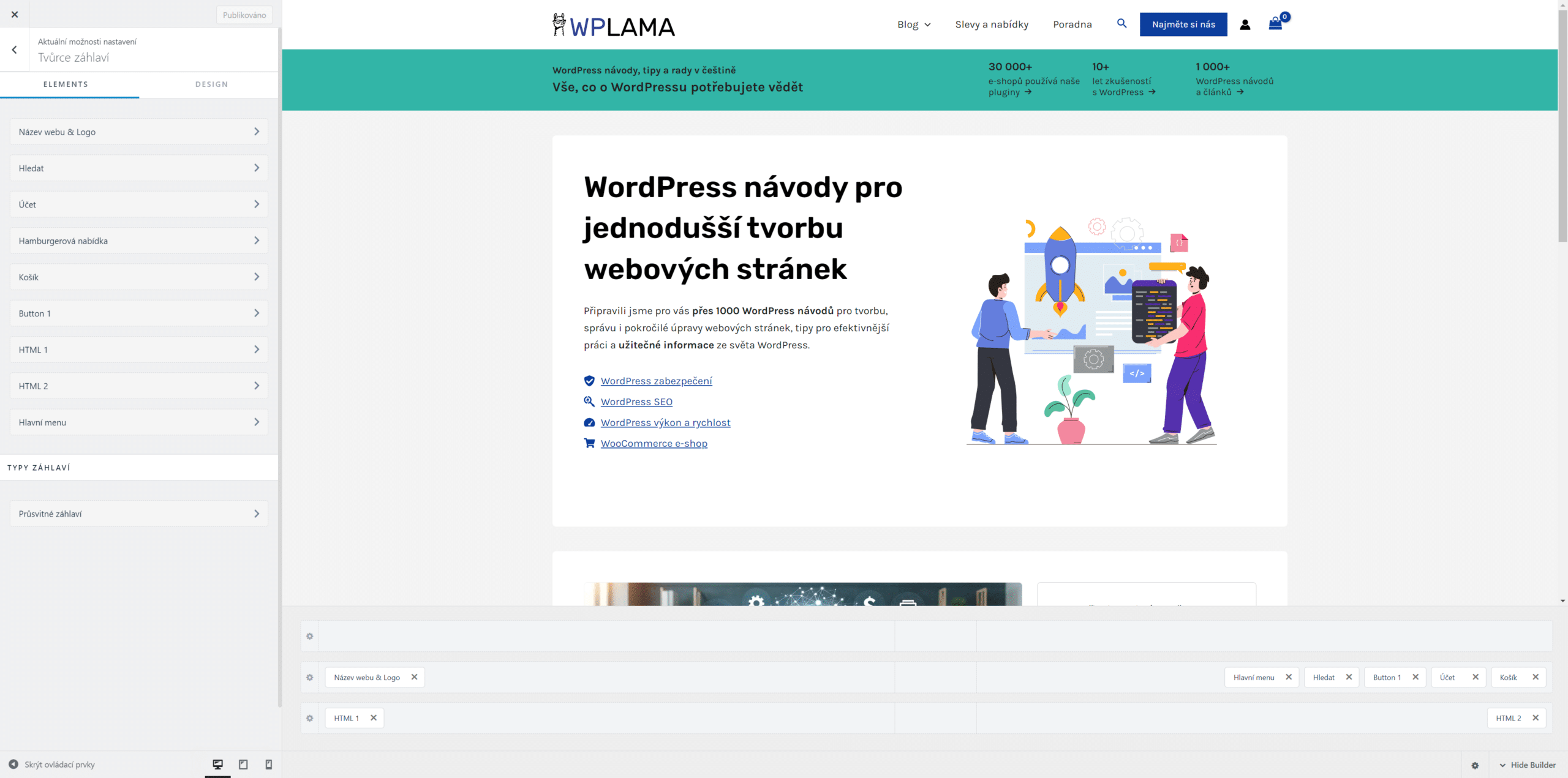The height and width of the screenshot is (778, 1568).
Task: Open the Slevy a nabídky menu item
Action: tap(992, 24)
